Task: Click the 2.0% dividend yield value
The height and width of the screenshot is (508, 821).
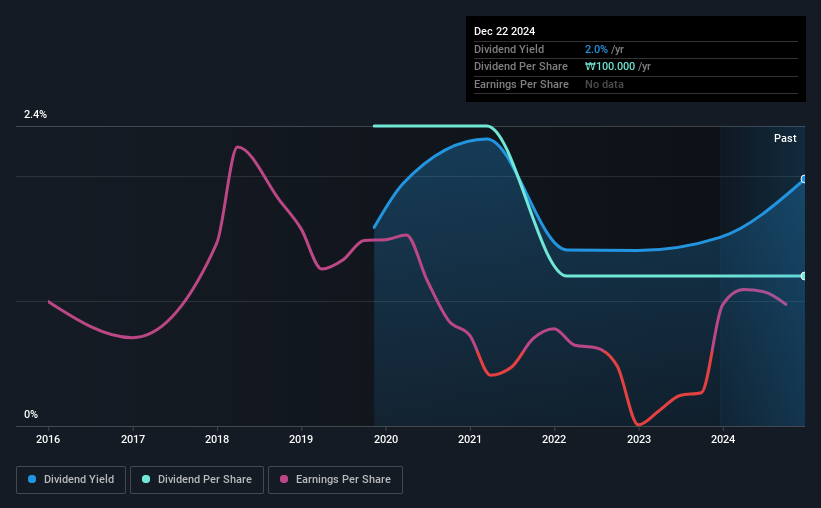Action: pos(596,49)
